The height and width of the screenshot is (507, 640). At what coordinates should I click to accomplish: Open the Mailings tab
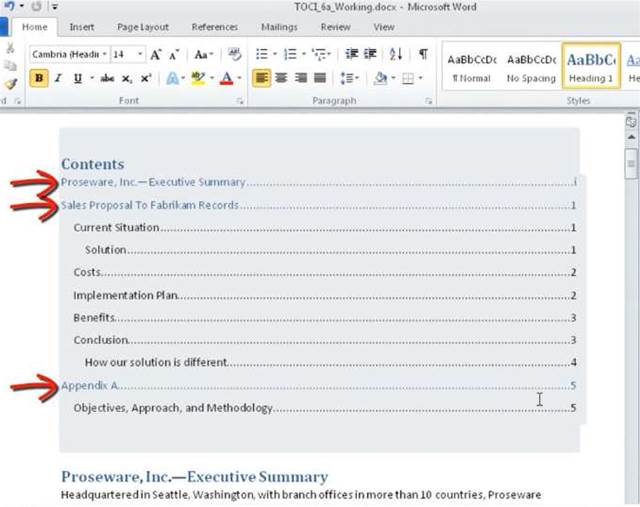279,27
